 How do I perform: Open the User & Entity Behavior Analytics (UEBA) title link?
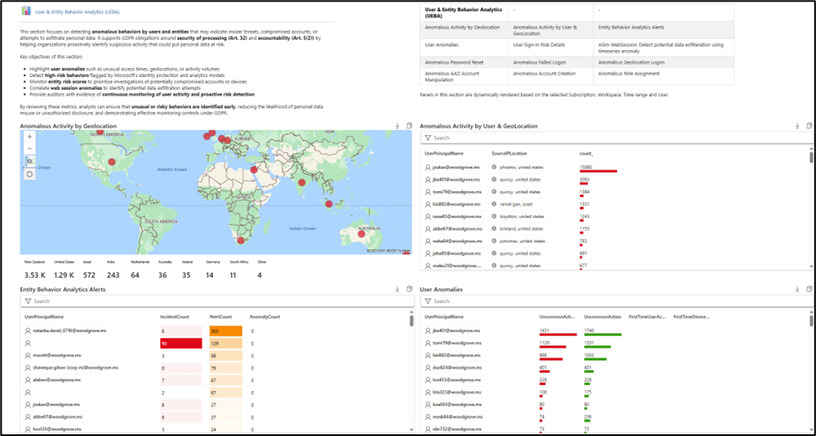tap(76, 11)
